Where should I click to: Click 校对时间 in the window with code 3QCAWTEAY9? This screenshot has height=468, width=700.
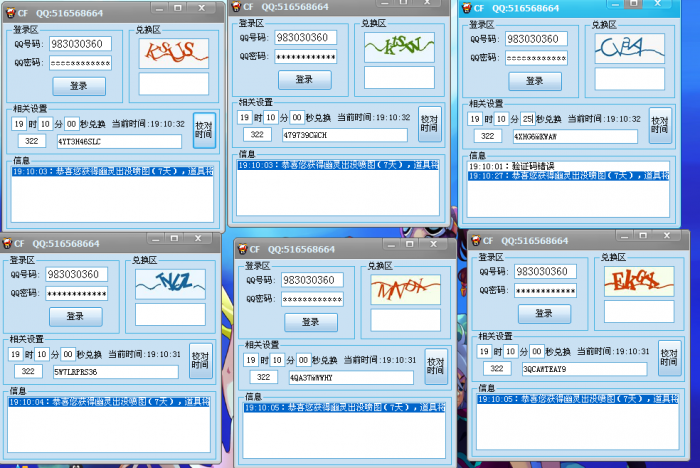(669, 358)
